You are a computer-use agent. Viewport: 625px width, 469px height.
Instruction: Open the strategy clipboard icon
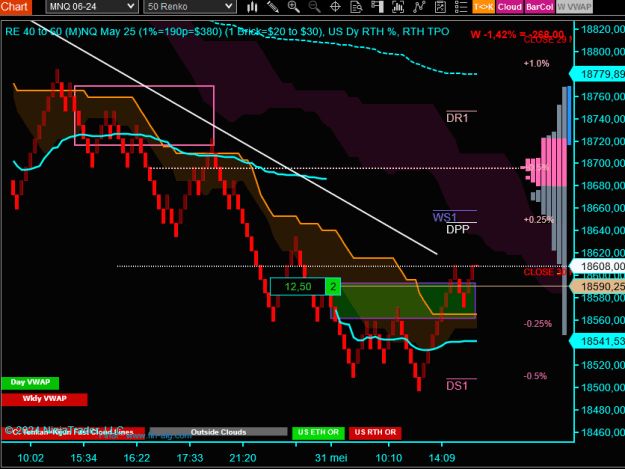click(440, 7)
